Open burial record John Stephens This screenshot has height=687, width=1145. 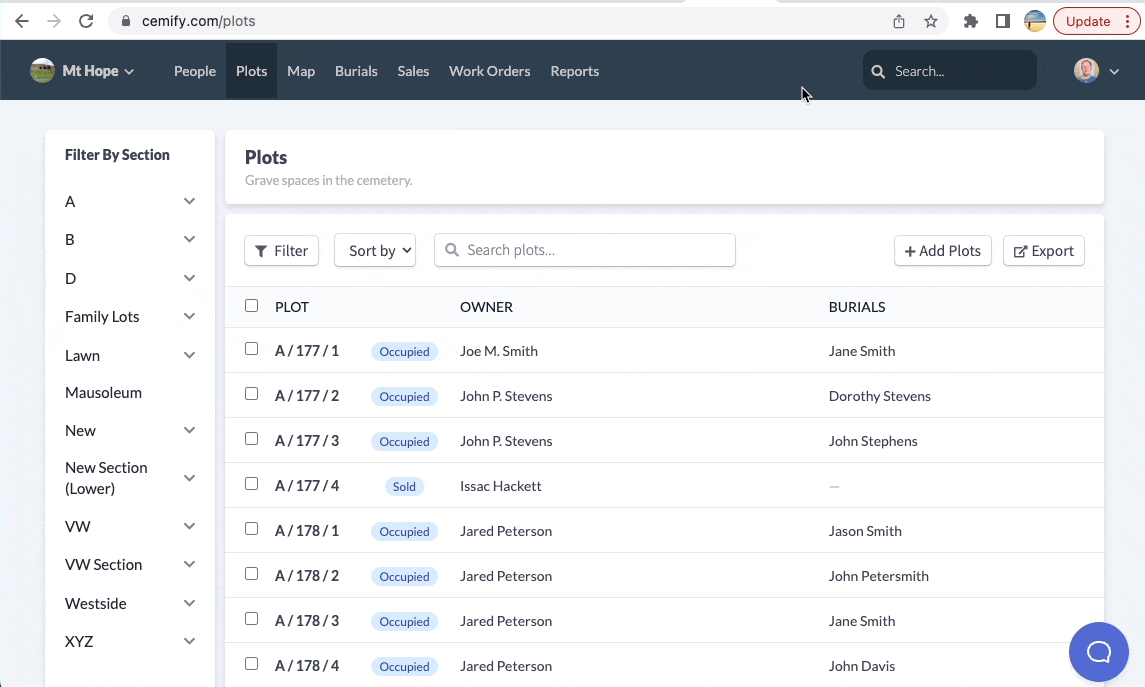tap(873, 441)
